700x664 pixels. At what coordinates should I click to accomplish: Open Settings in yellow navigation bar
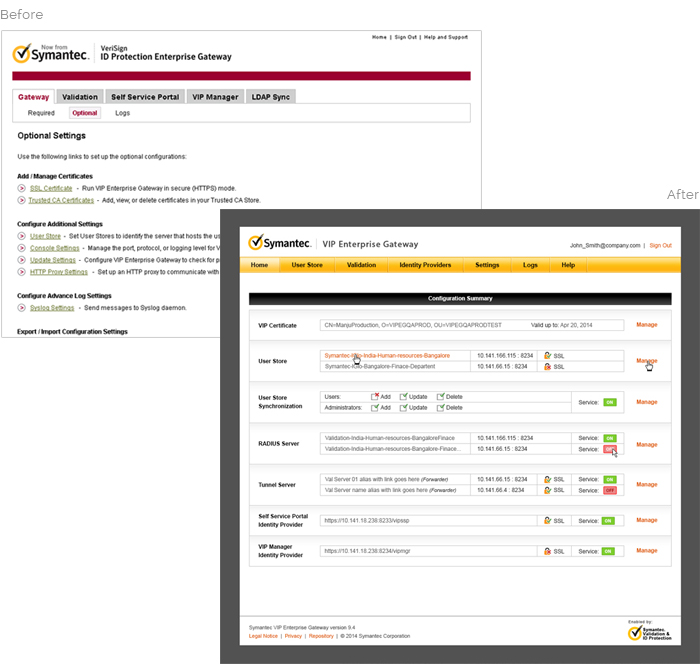click(x=487, y=265)
